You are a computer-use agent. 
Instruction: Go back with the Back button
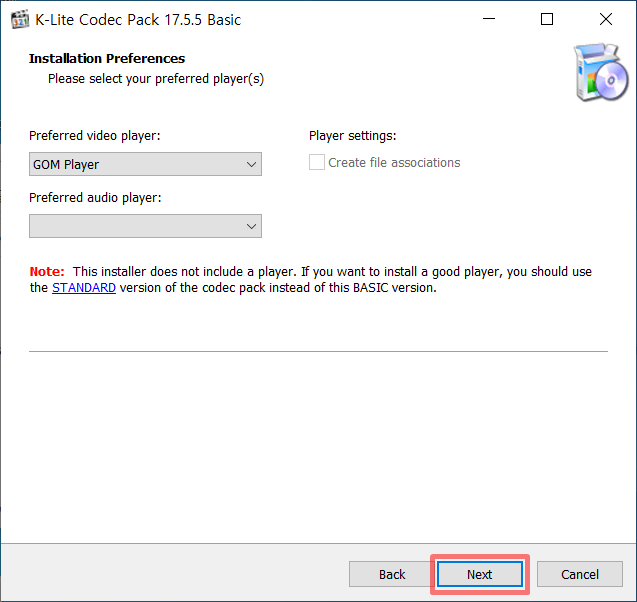392,574
